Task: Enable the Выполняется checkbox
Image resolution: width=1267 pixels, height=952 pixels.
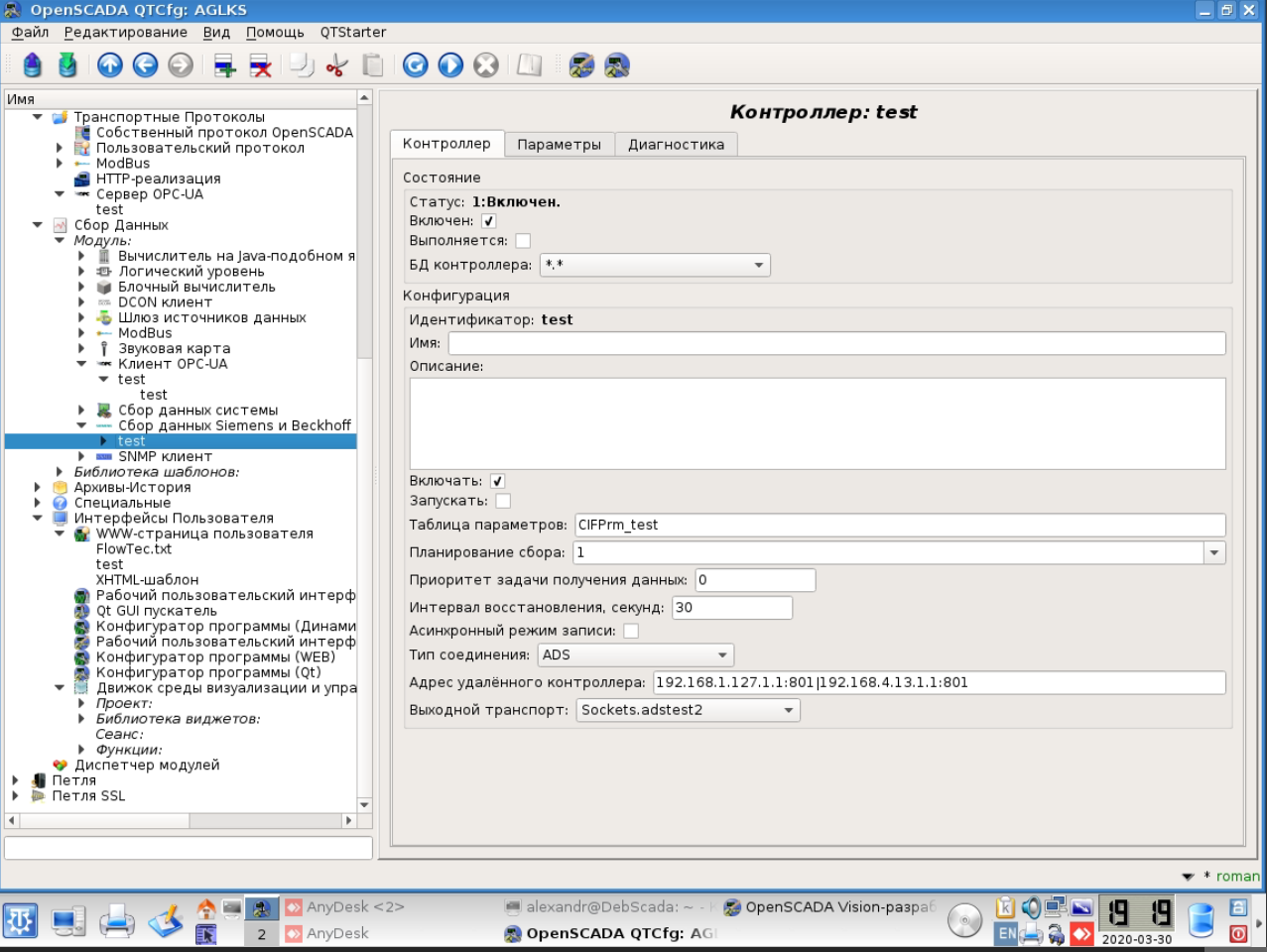Action: coord(523,241)
